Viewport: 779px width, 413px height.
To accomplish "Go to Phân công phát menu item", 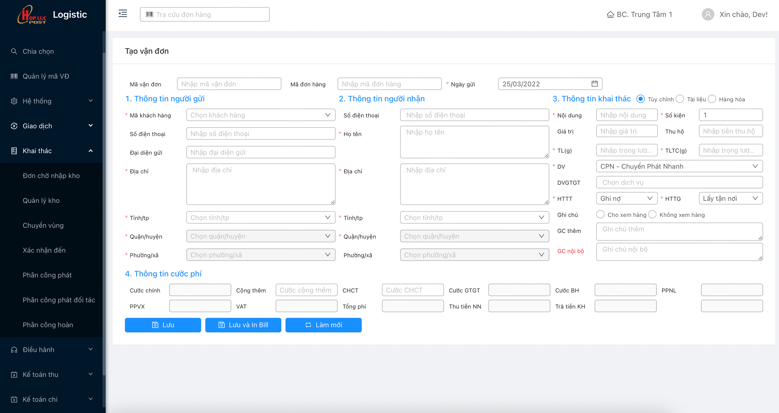I will (47, 275).
